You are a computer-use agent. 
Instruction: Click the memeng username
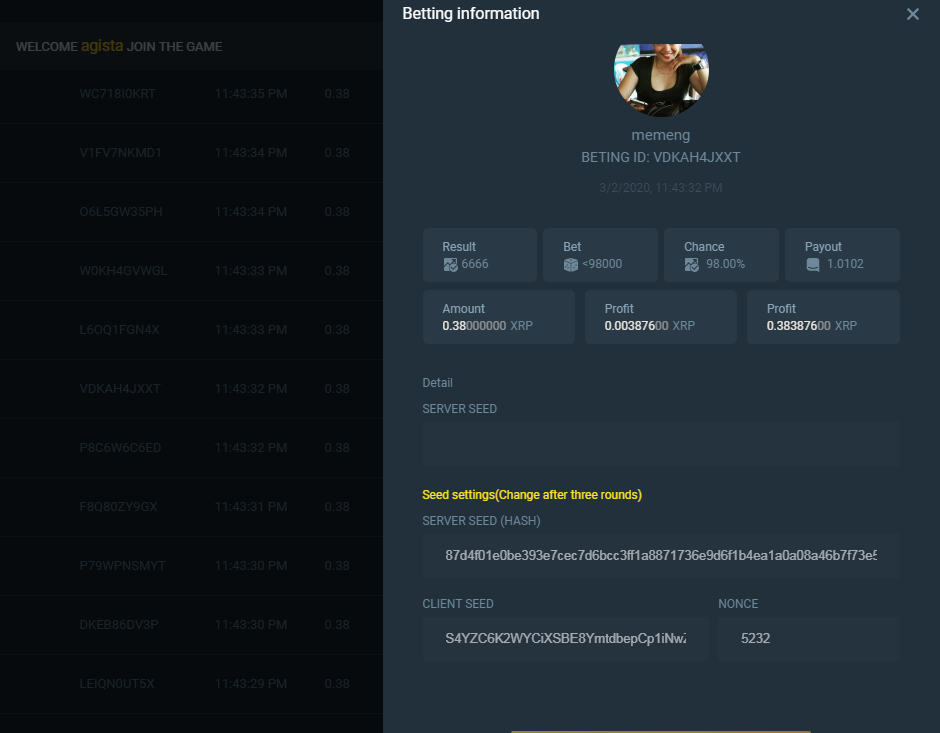pos(660,135)
